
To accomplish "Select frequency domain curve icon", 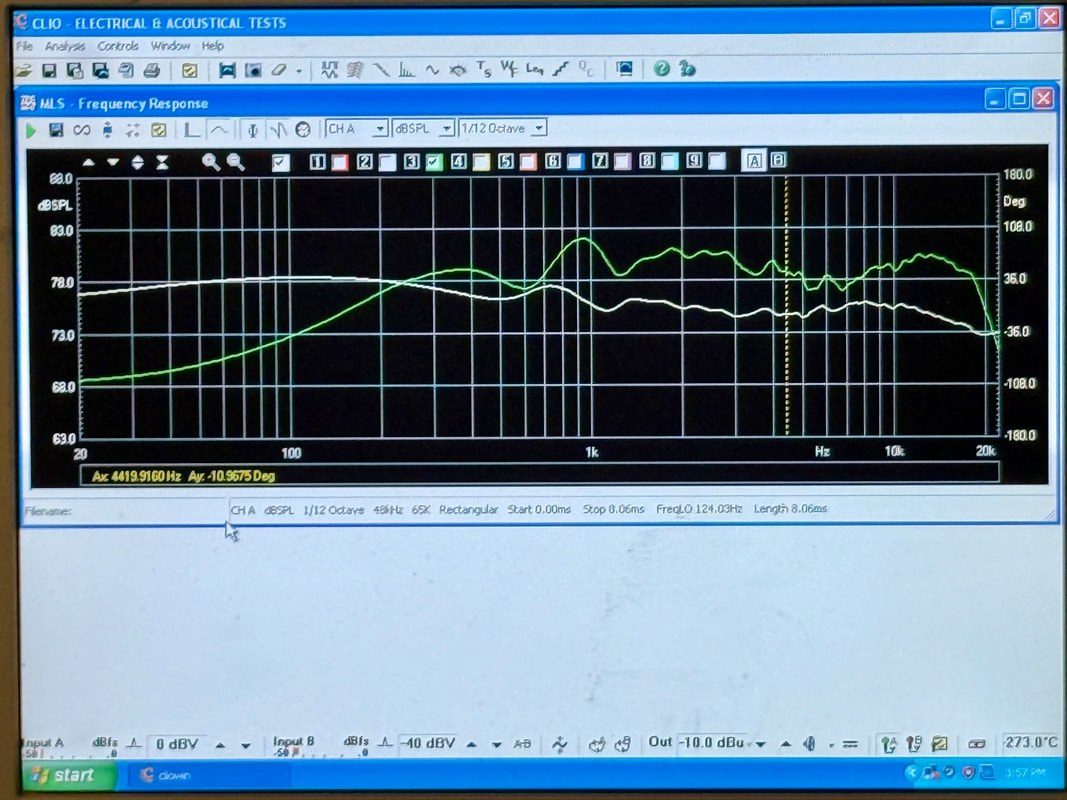I will click(218, 129).
